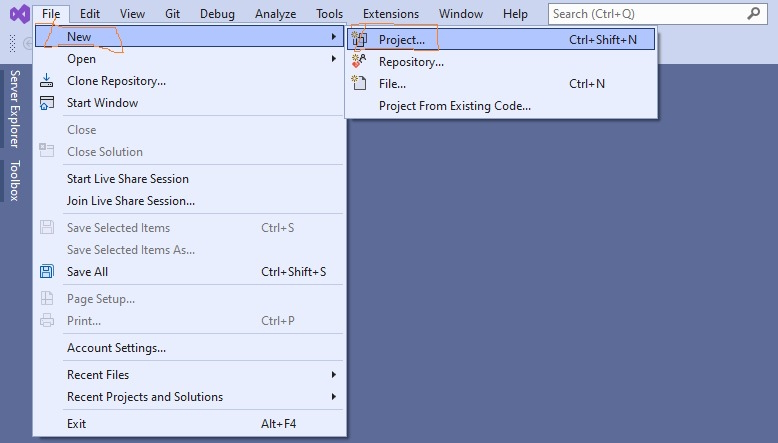Screen dimensions: 778x443
Task: Open the Help menu
Action: [x=515, y=14]
